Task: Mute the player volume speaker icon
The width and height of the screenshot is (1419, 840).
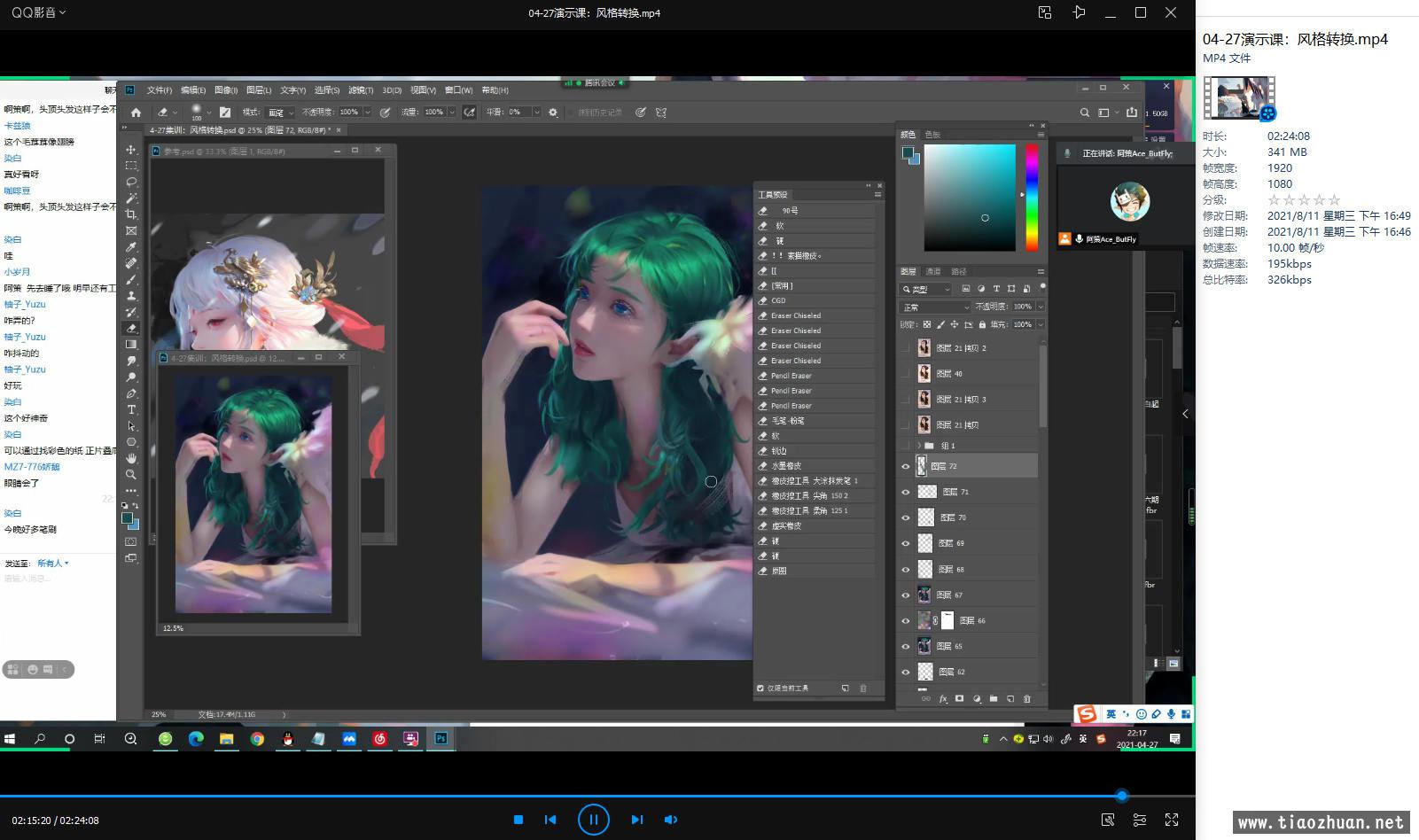Action: click(671, 820)
